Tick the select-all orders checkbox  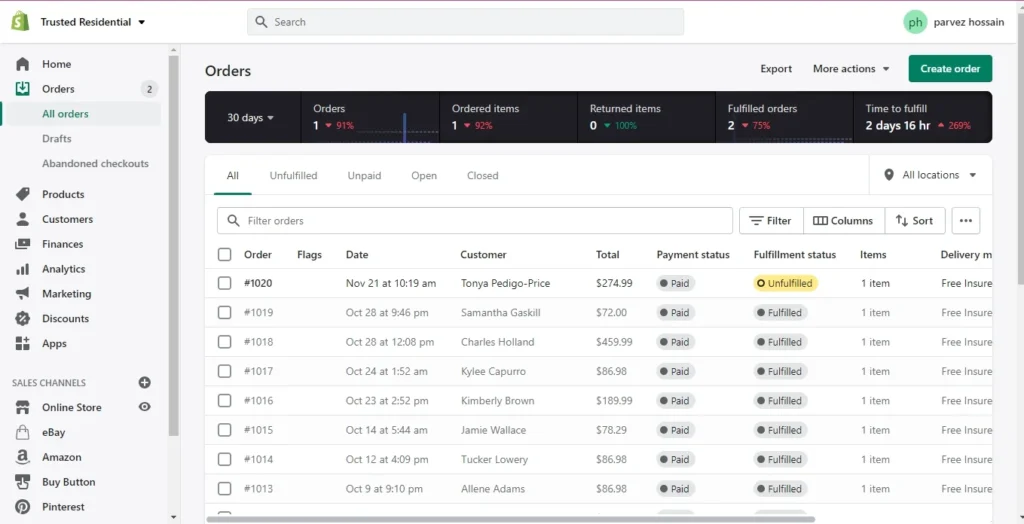(x=225, y=255)
